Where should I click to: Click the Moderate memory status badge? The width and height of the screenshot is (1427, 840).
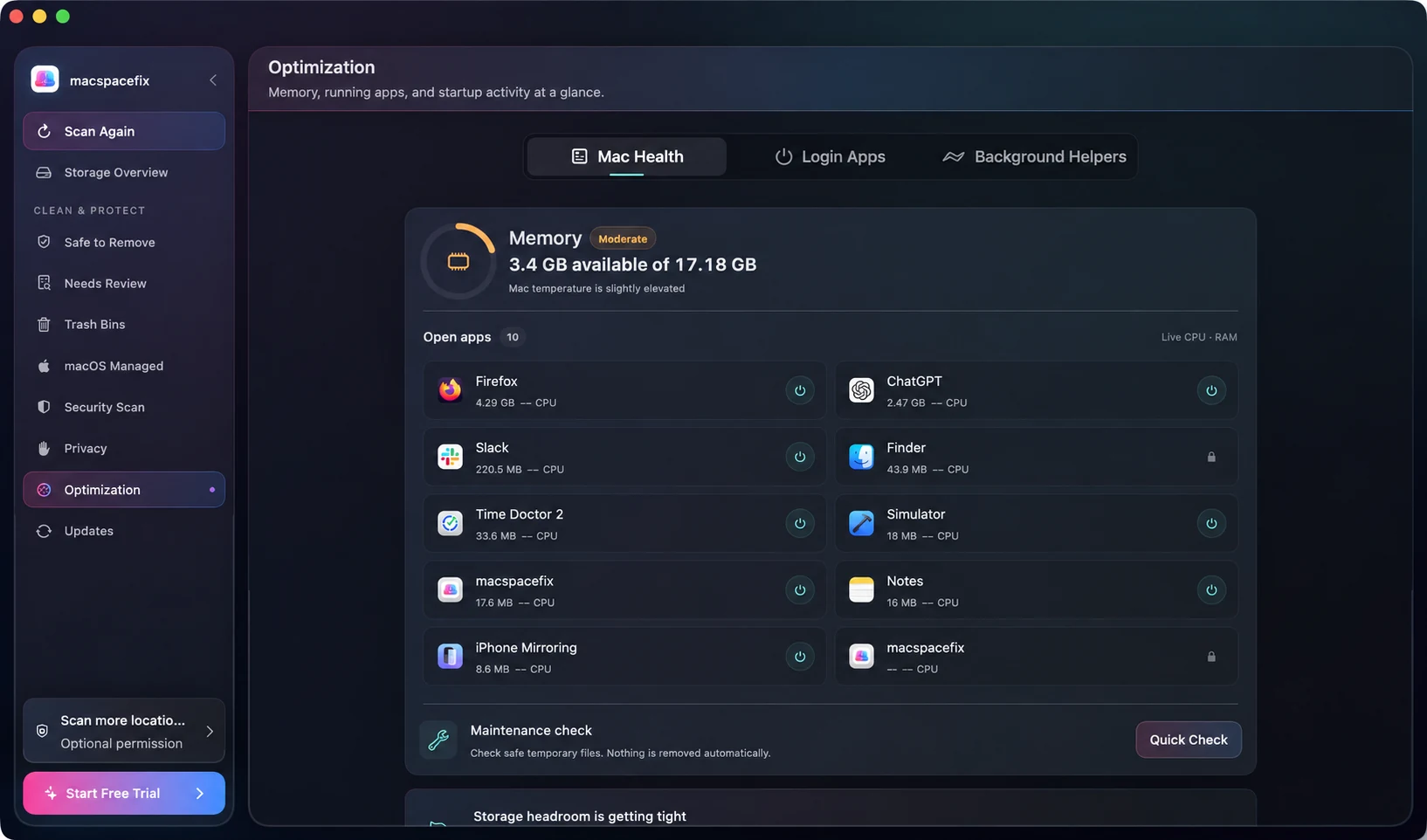click(623, 238)
